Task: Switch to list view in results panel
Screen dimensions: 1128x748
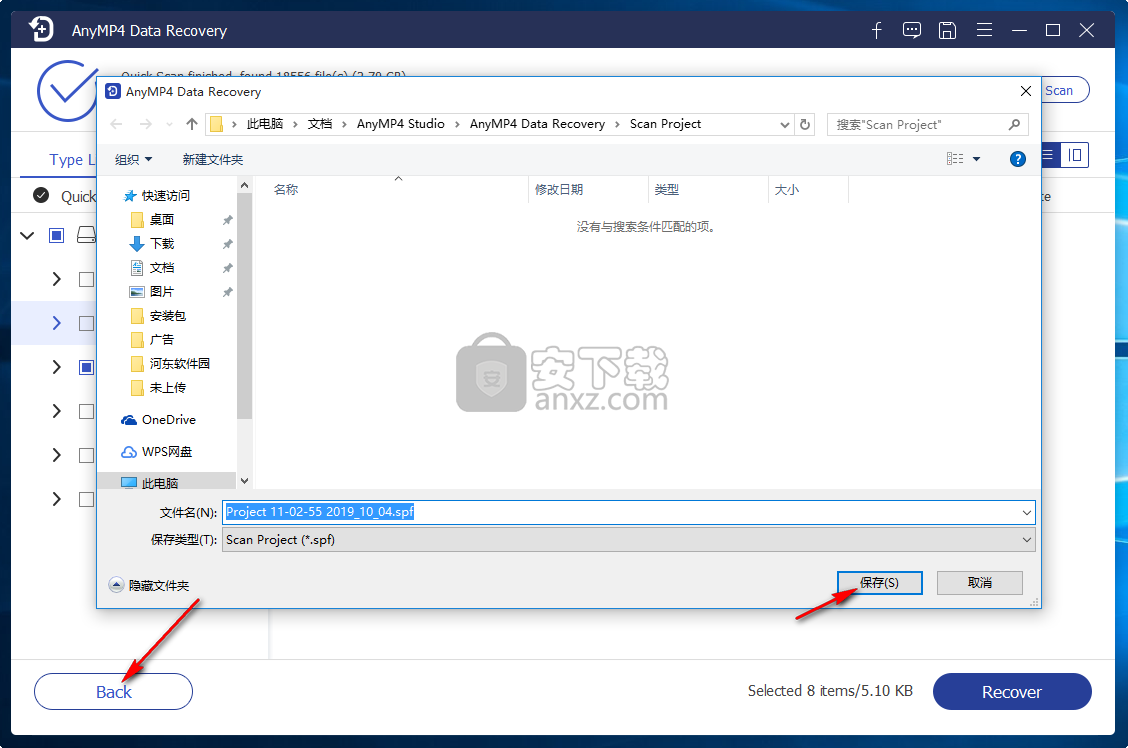Action: click(x=1046, y=155)
